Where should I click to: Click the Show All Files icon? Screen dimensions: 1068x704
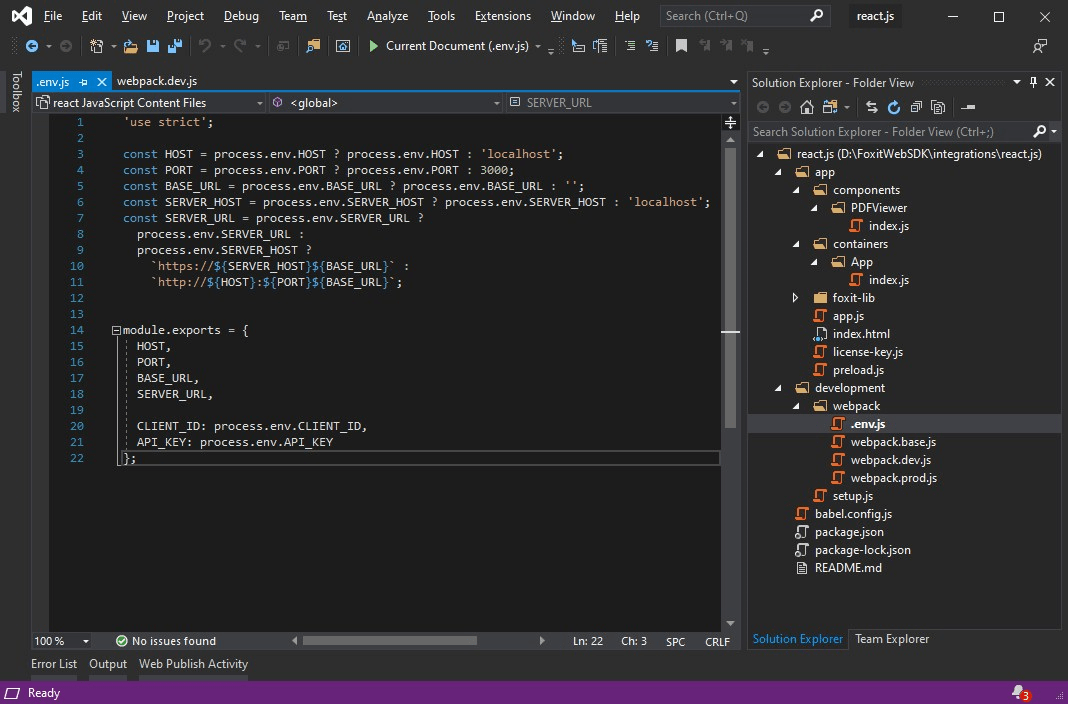pyautogui.click(x=938, y=107)
